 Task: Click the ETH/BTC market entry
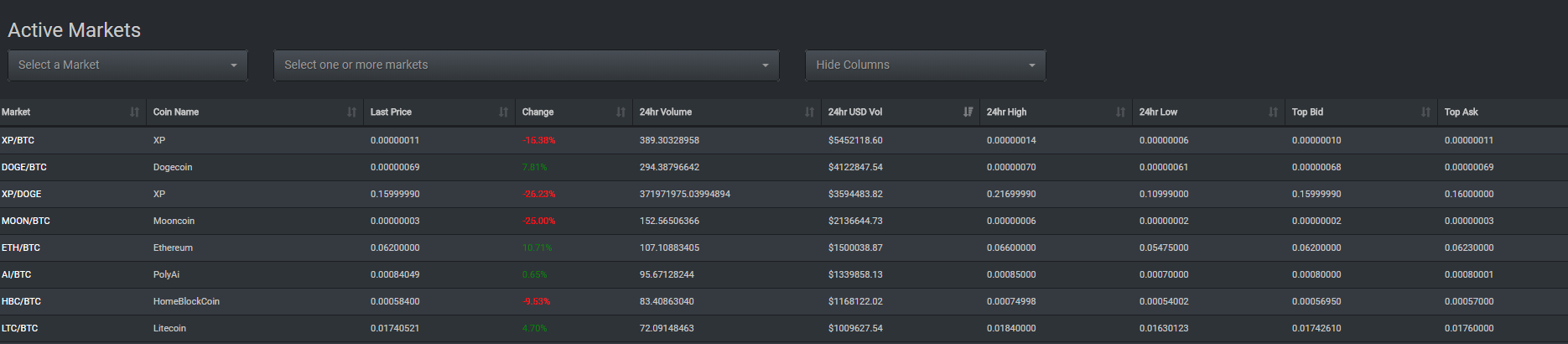click(x=21, y=248)
